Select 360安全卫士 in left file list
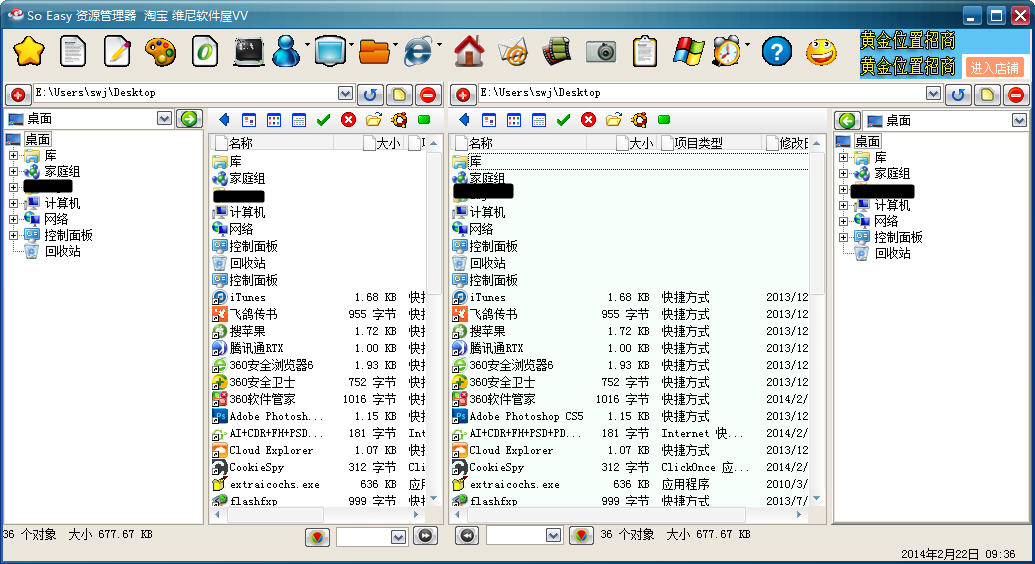This screenshot has height=564, width=1035. coord(262,382)
